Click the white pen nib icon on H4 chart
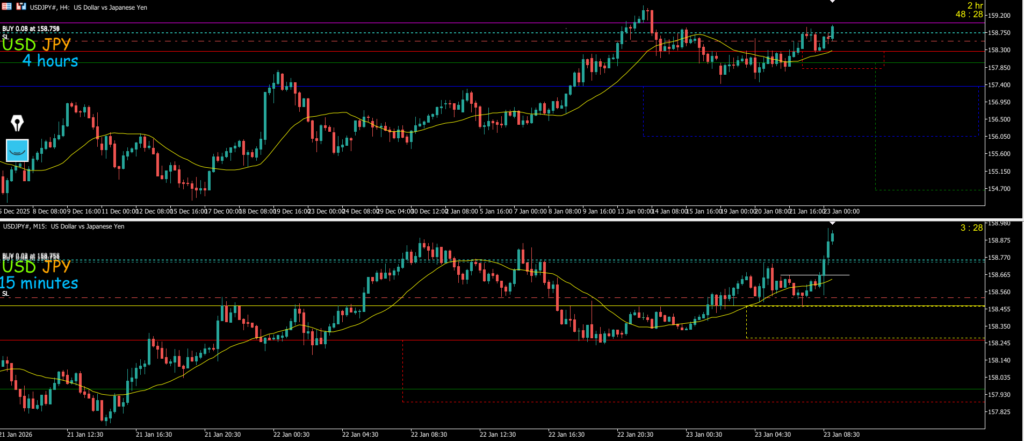Viewport: 1024px width, 441px height. point(19,122)
